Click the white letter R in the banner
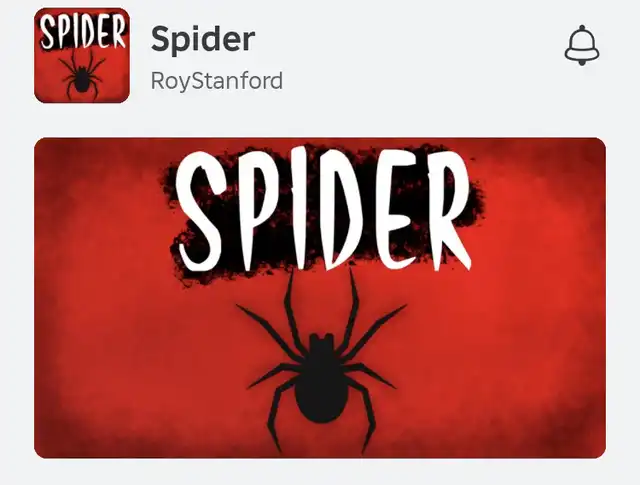 click(x=449, y=210)
